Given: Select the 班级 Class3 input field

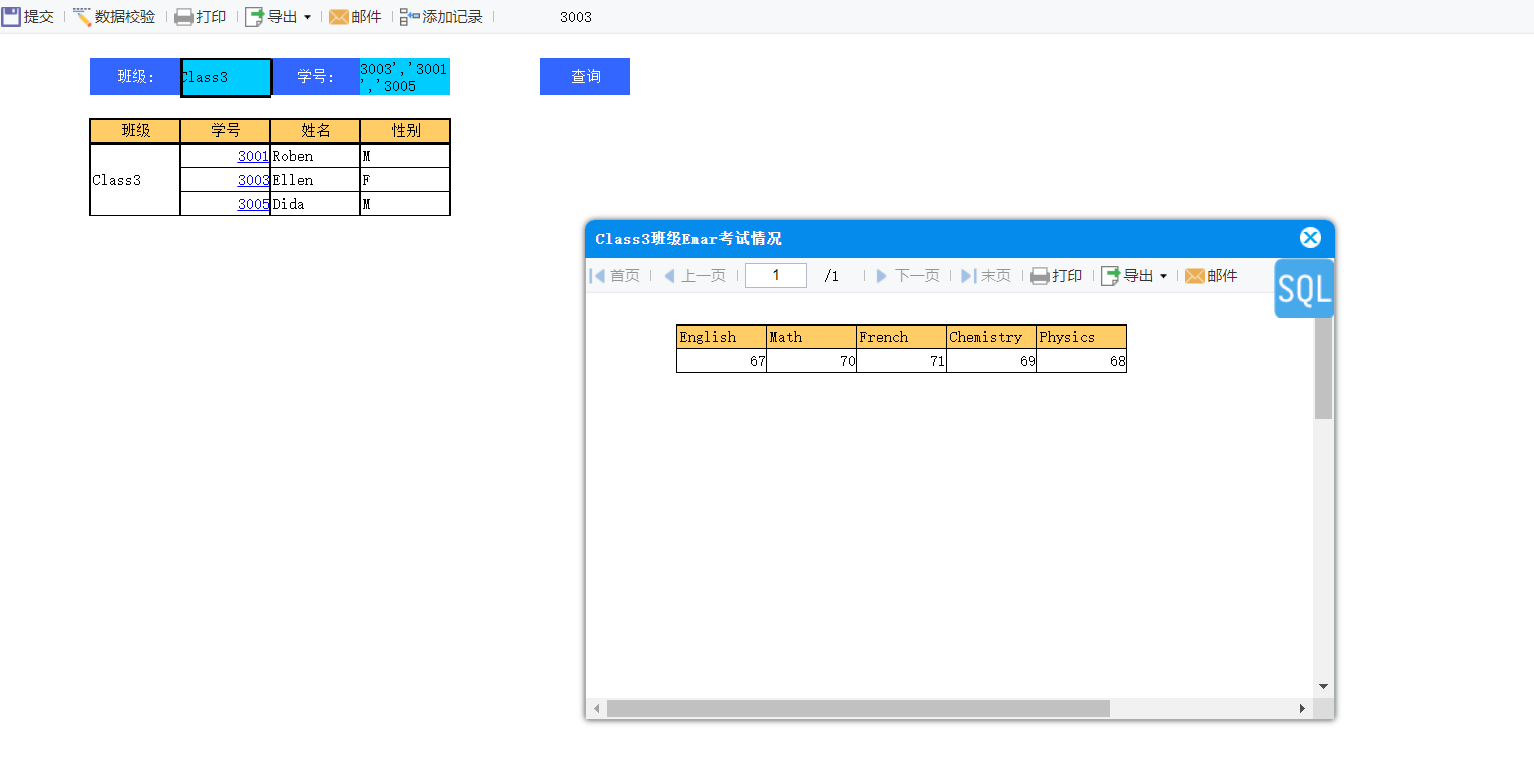Looking at the screenshot, I should point(226,77).
